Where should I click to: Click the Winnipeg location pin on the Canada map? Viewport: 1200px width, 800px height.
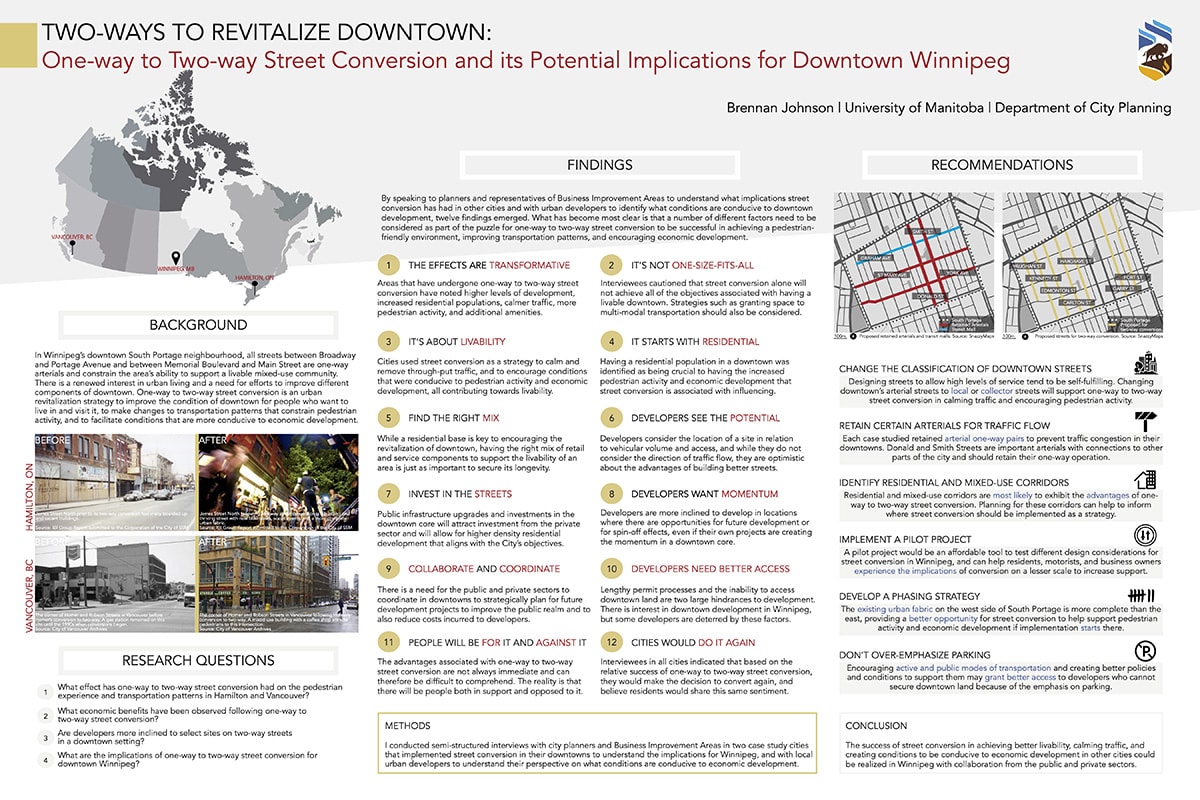click(176, 256)
